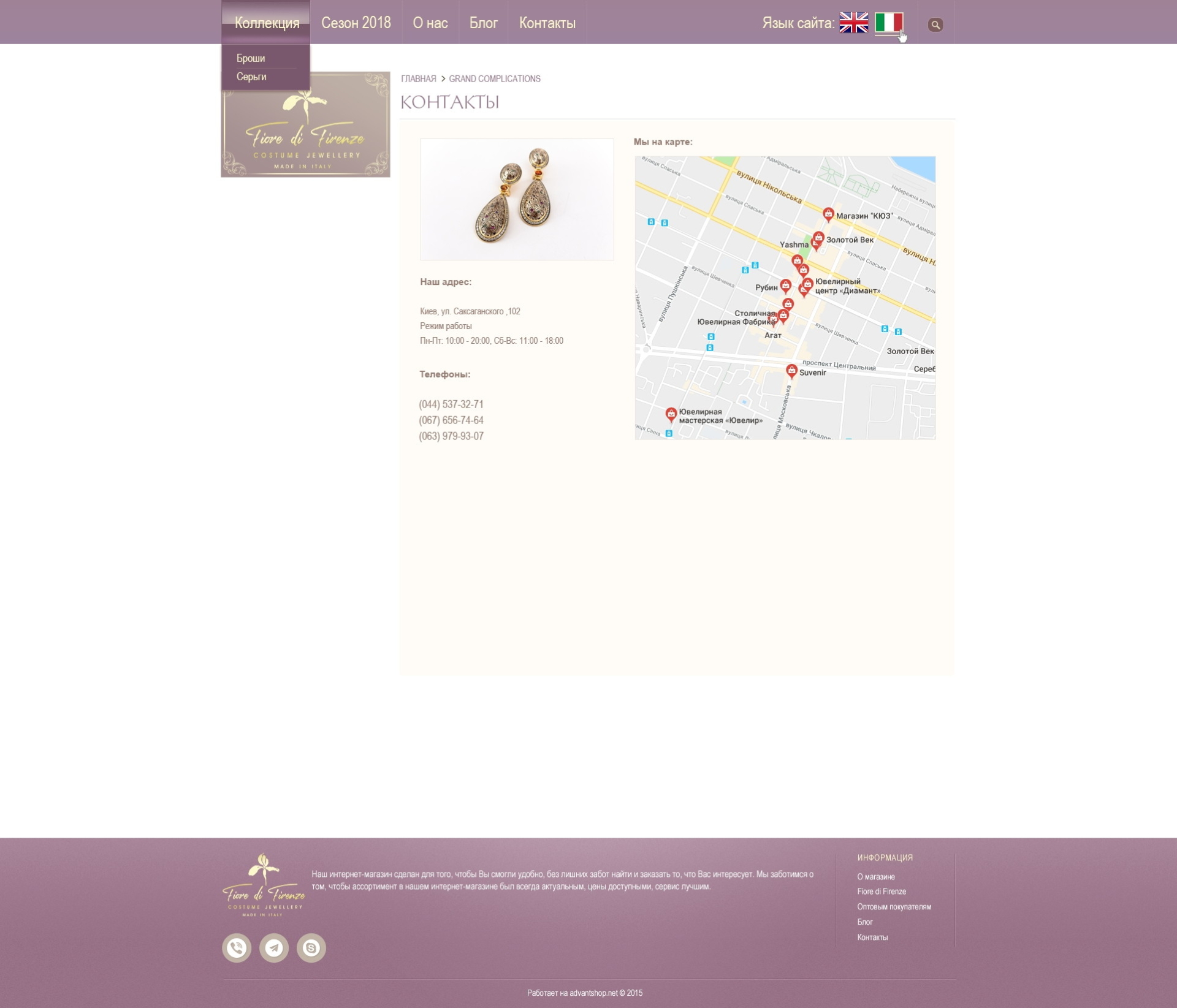Click the Рубин map marker
Image resolution: width=1177 pixels, height=1008 pixels.
(x=785, y=286)
